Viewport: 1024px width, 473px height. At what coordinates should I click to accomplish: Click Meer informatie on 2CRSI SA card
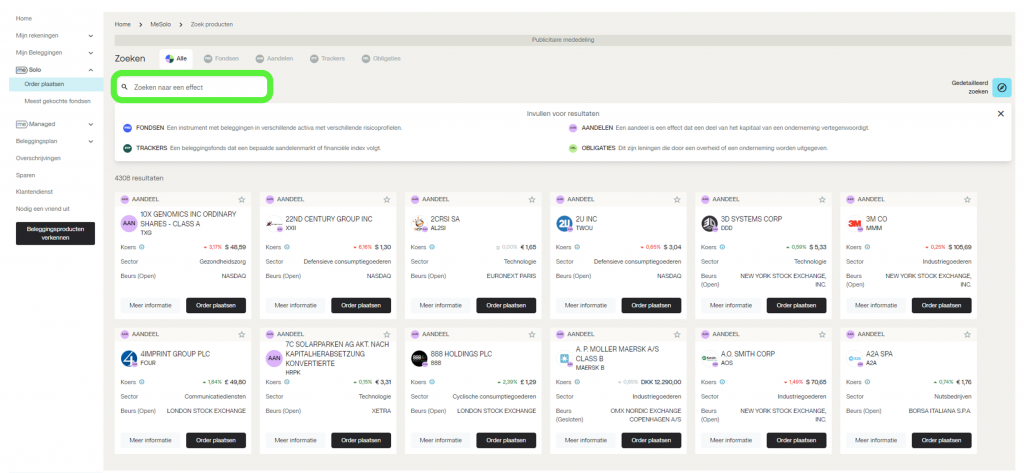point(441,305)
